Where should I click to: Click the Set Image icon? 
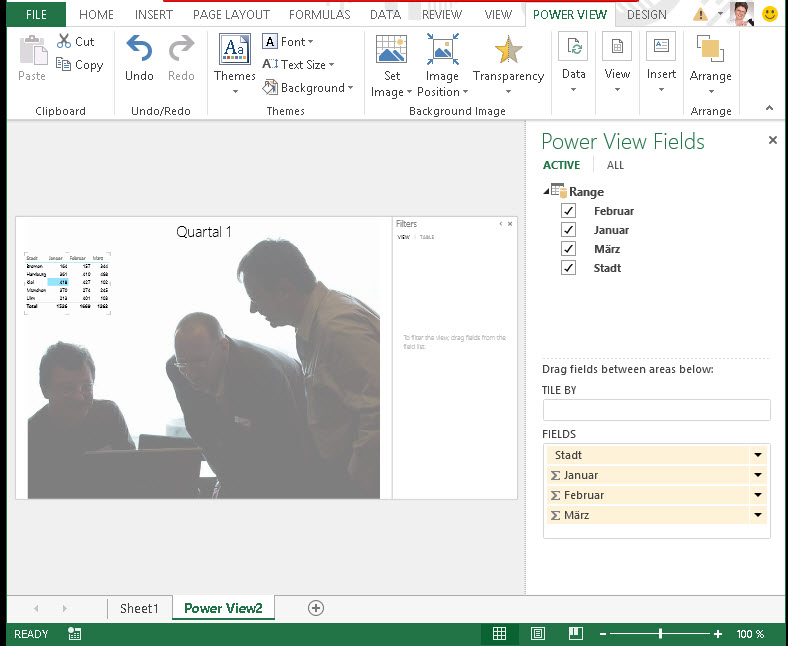(x=391, y=49)
